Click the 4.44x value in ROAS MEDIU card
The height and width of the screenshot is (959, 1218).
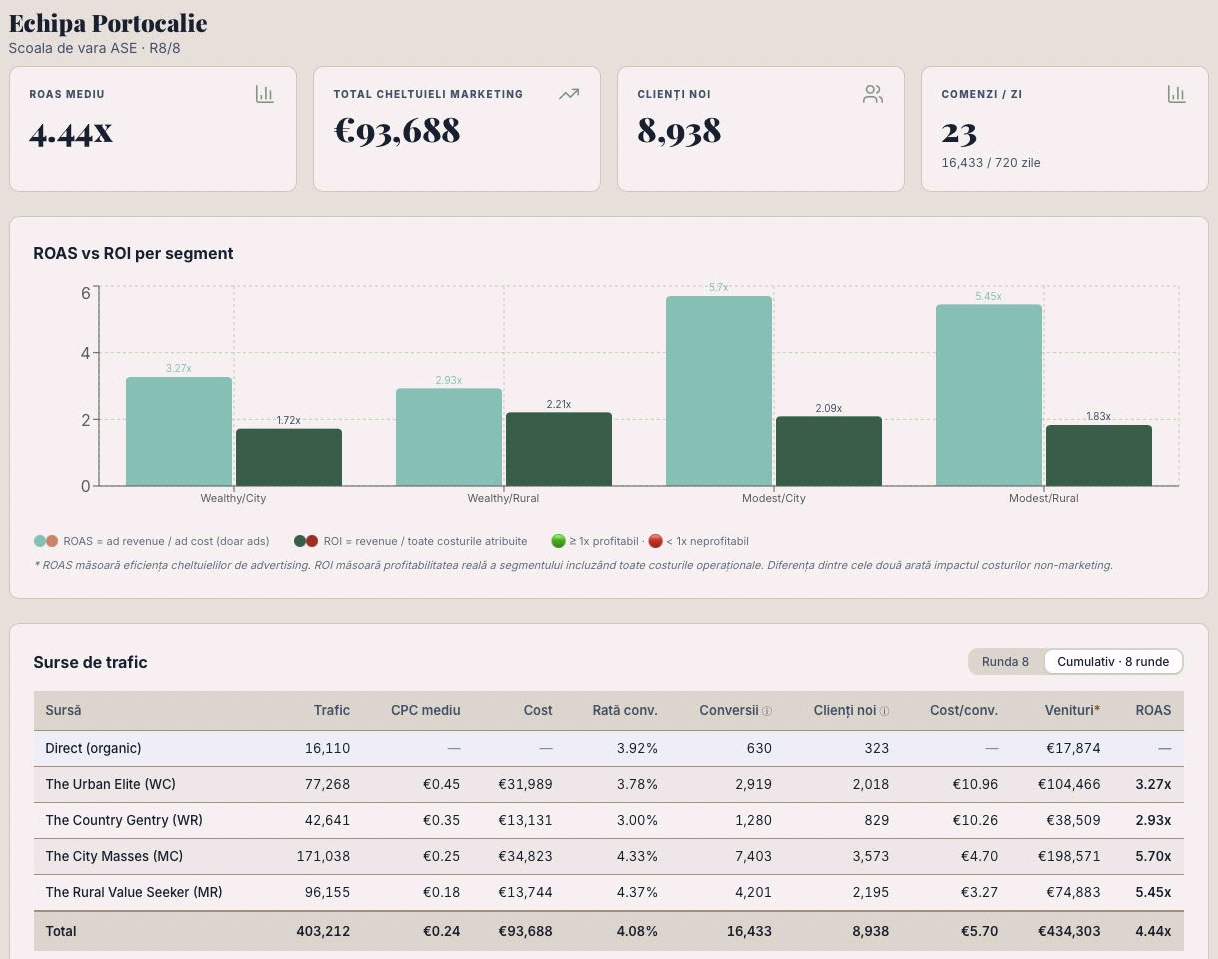pos(71,131)
